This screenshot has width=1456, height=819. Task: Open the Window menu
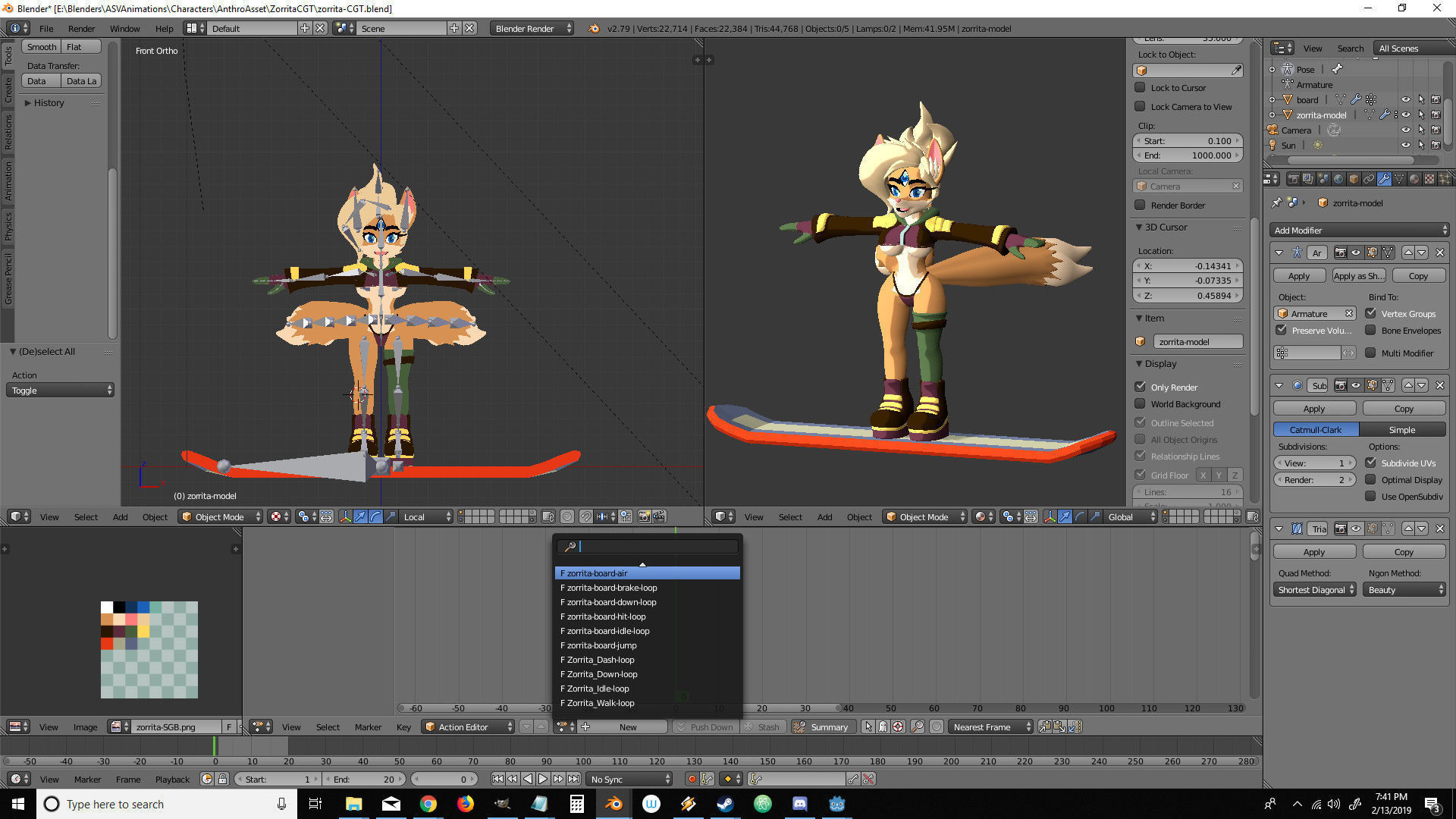point(124,28)
